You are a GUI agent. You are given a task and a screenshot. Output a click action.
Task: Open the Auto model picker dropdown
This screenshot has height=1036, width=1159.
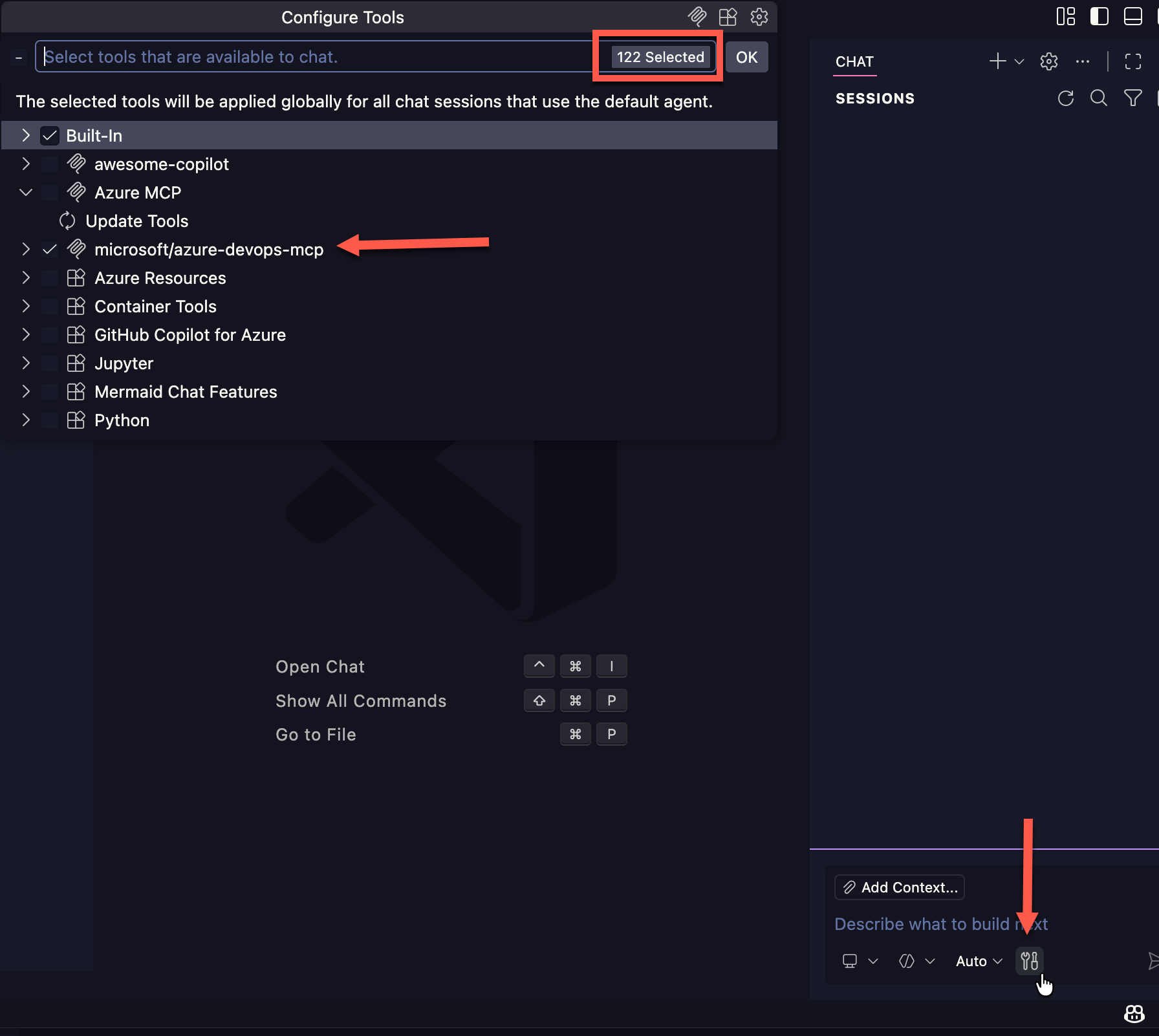click(x=979, y=961)
